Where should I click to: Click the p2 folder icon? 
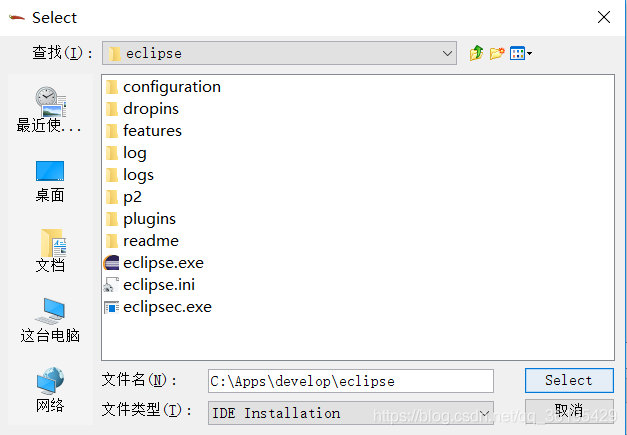[x=112, y=197]
